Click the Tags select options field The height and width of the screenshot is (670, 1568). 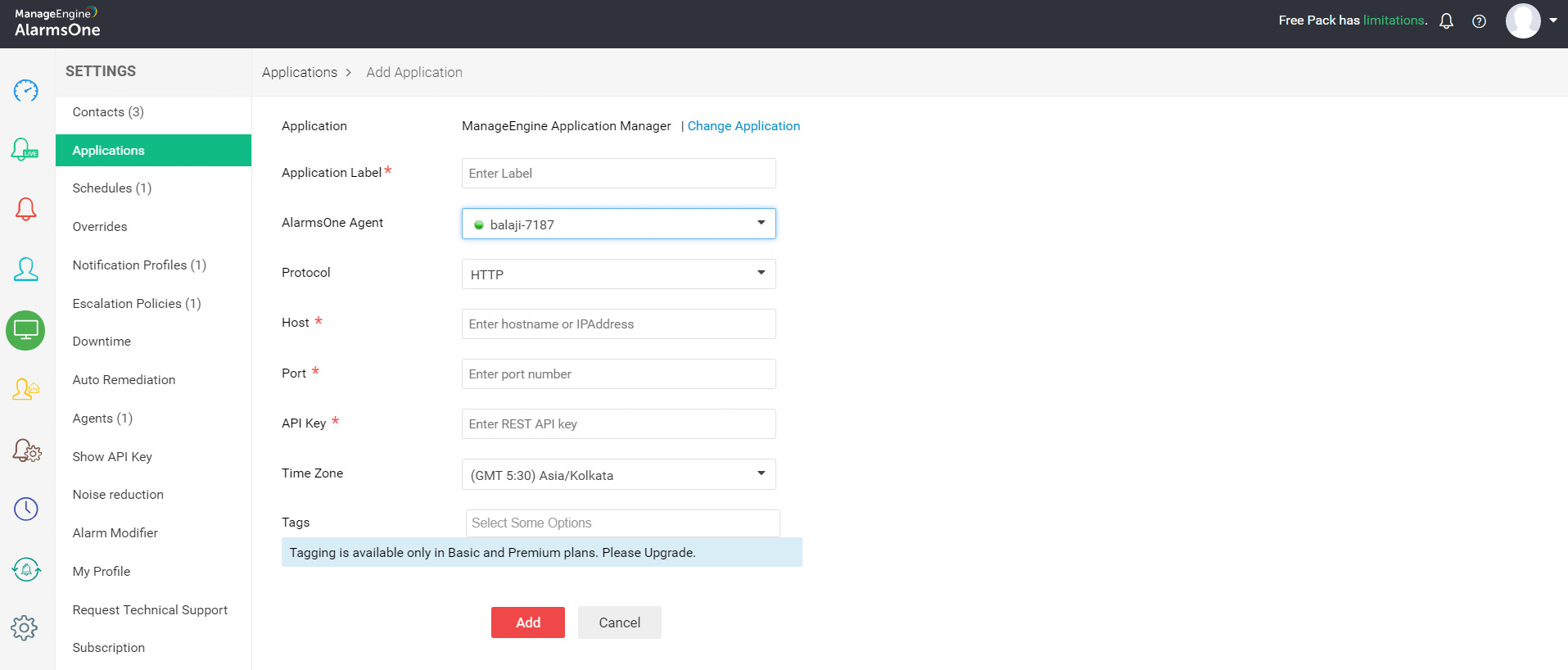click(622, 523)
